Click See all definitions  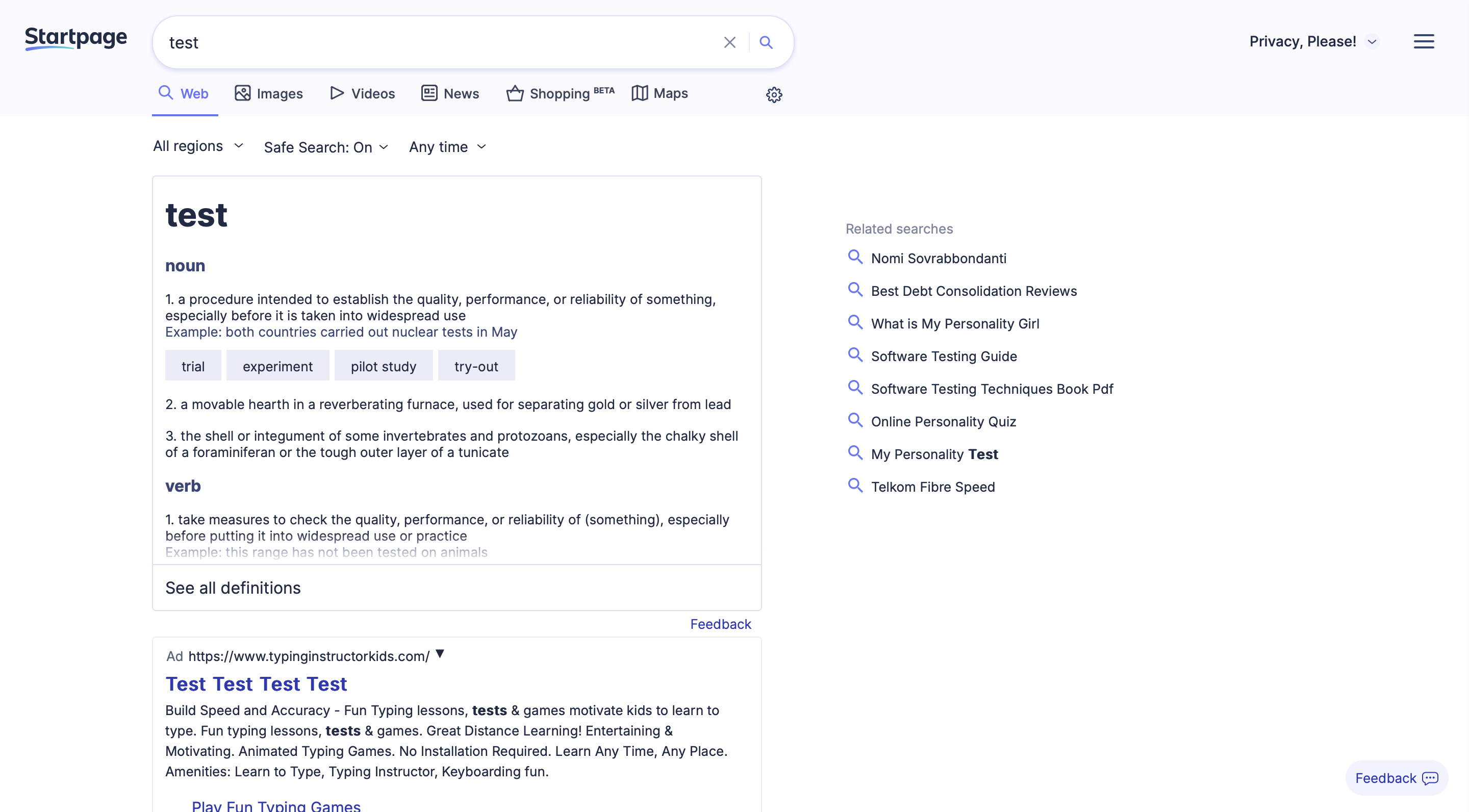tap(233, 588)
